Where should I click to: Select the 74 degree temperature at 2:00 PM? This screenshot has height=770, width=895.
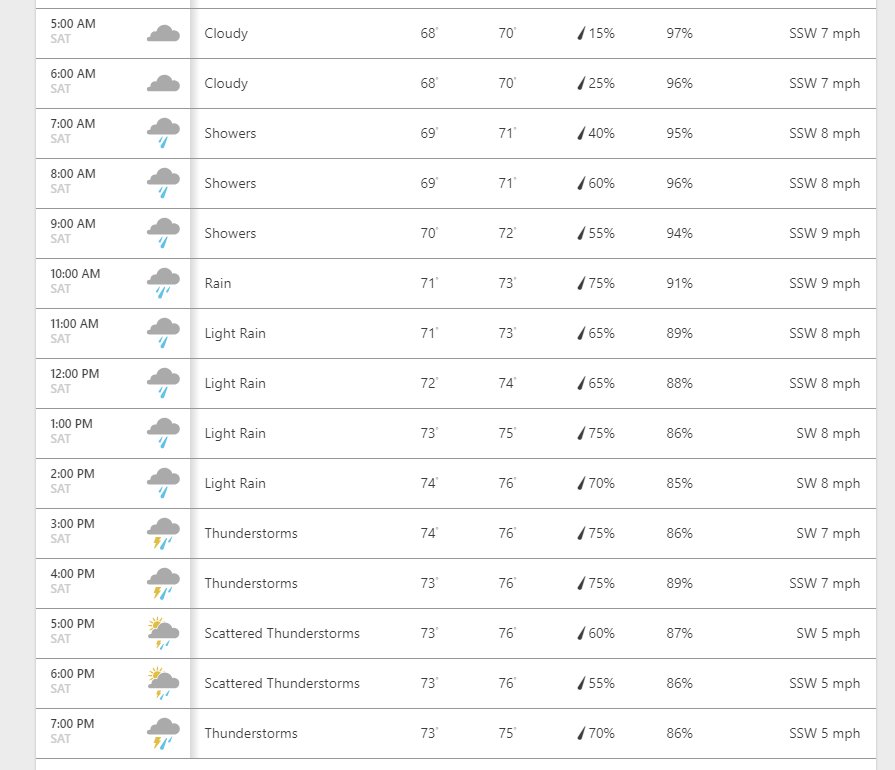click(429, 483)
